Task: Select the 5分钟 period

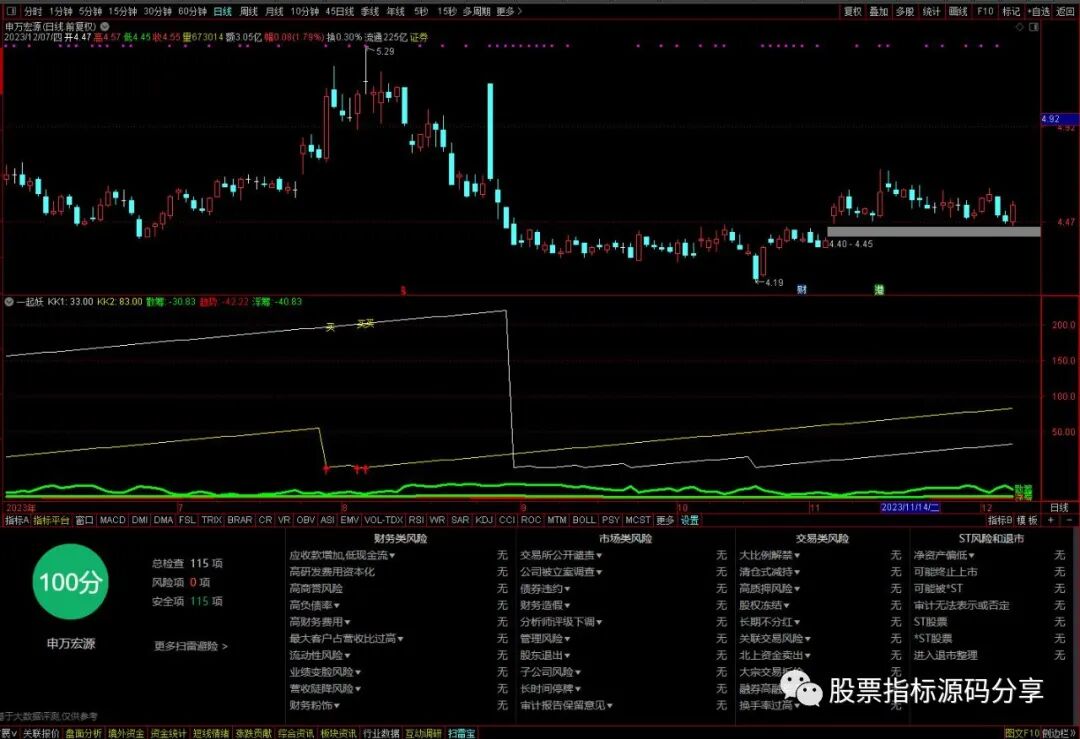Action: [x=90, y=11]
